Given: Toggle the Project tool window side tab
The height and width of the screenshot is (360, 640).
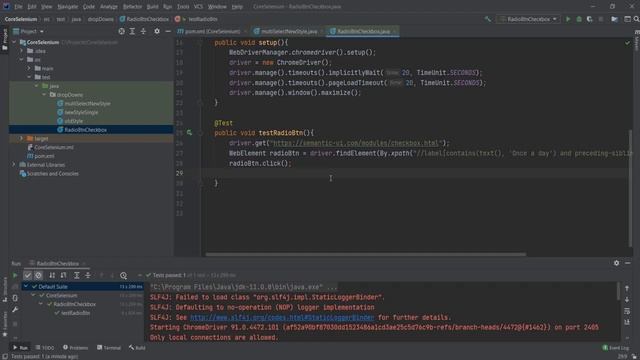Looking at the screenshot, I should (x=4, y=40).
